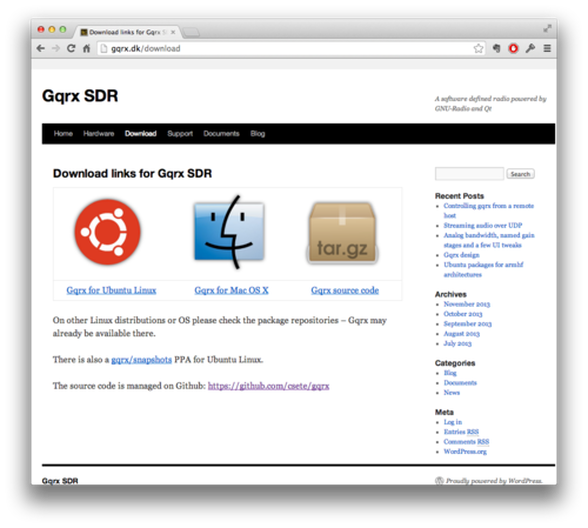Image resolution: width=588 pixels, height=528 pixels.
Task: Follow the Gqrx for Ubuntu Linux link
Action: 111,290
